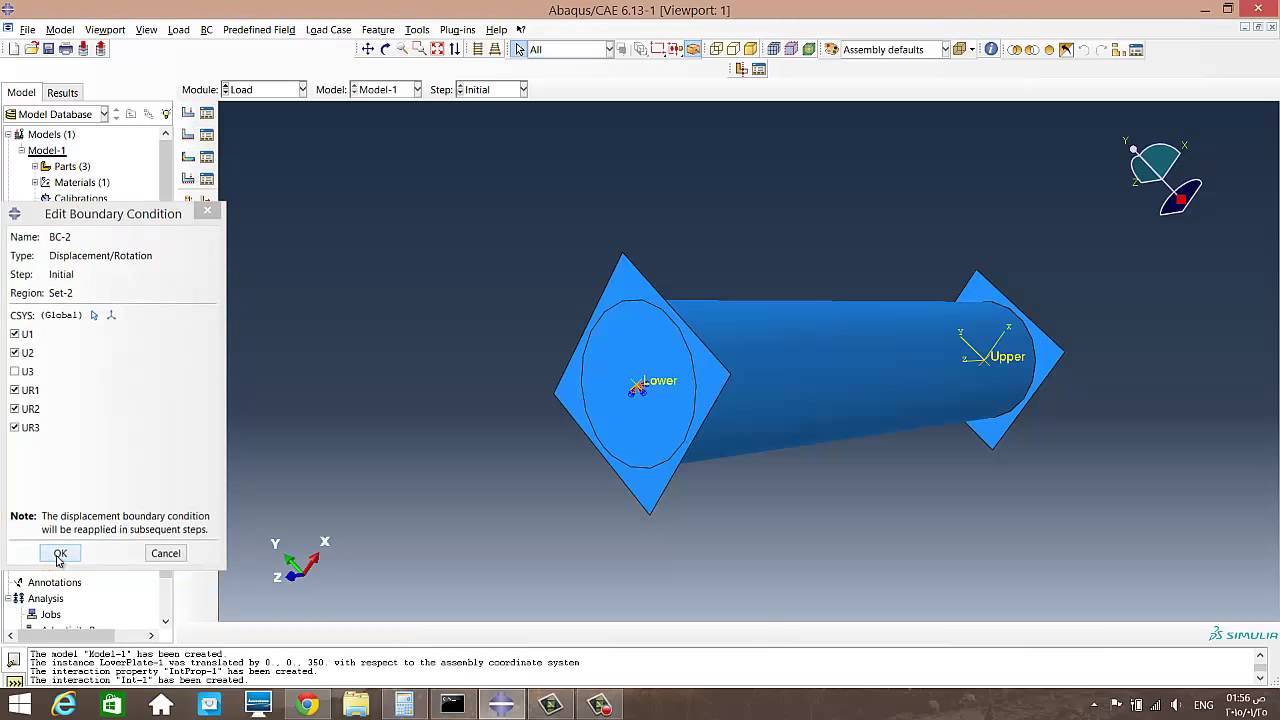The width and height of the screenshot is (1280, 720).
Task: Select the Rotate View tool
Action: (x=385, y=49)
